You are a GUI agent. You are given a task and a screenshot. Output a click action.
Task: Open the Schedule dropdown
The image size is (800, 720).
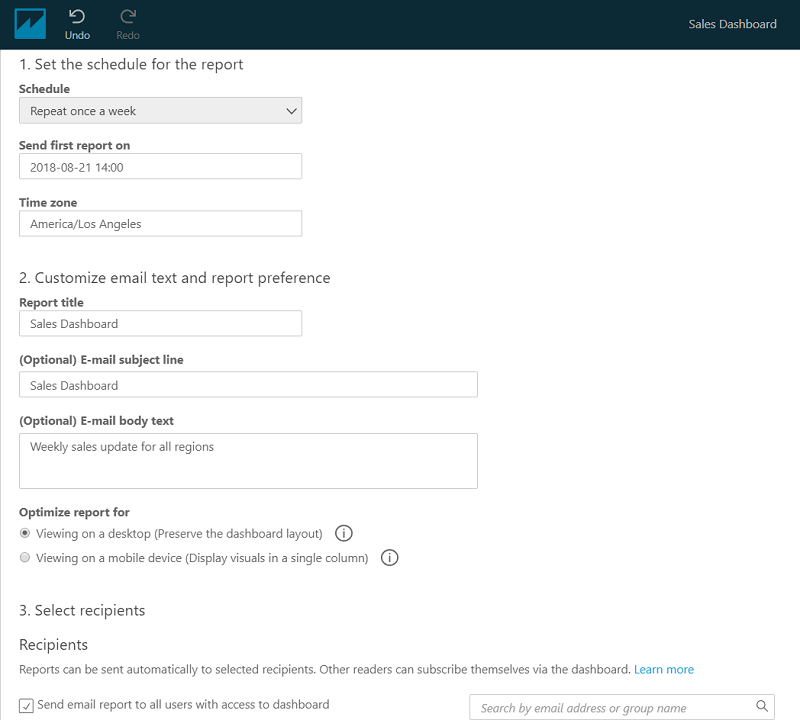[160, 111]
